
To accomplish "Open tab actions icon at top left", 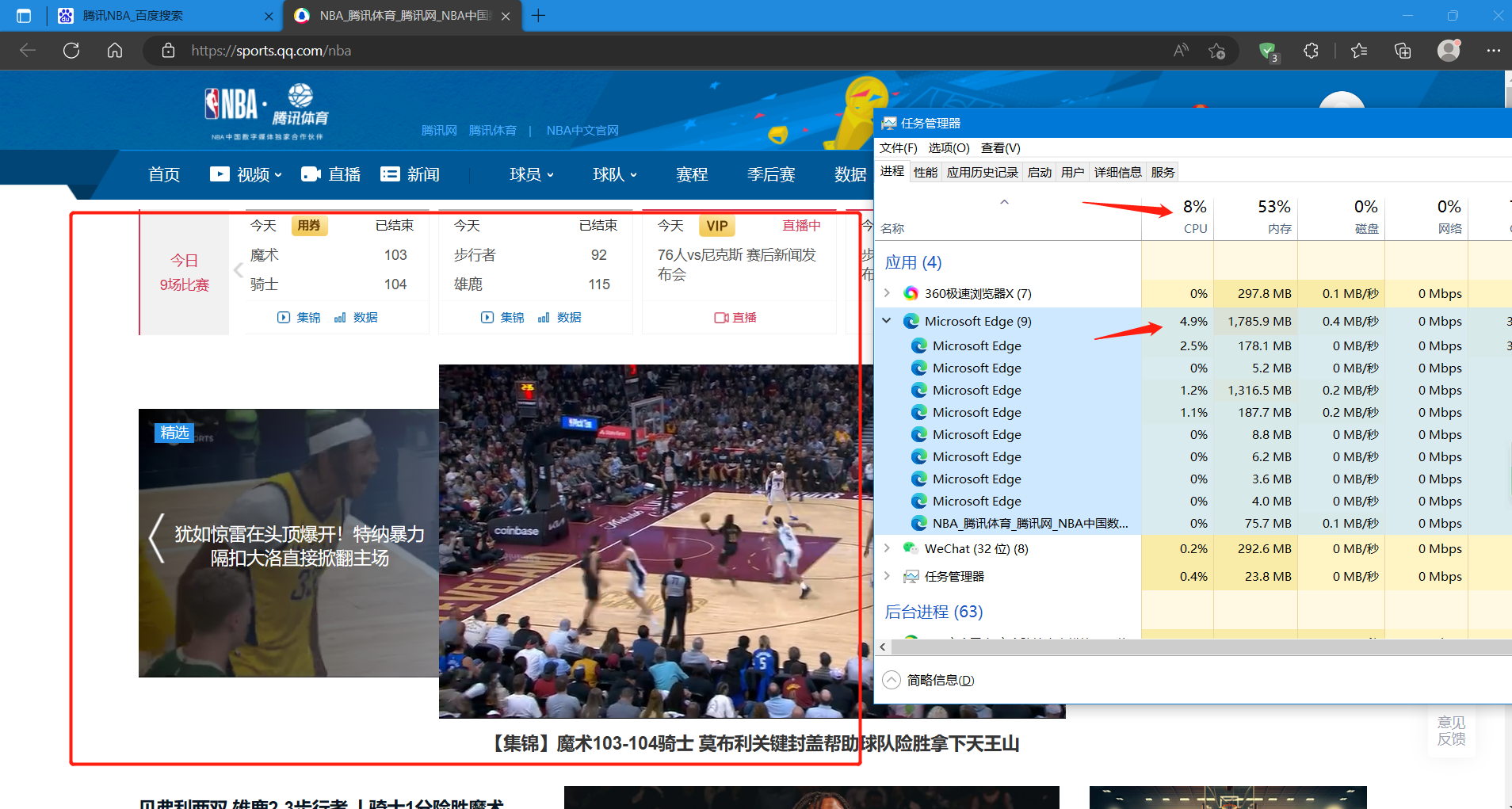I will pyautogui.click(x=24, y=16).
